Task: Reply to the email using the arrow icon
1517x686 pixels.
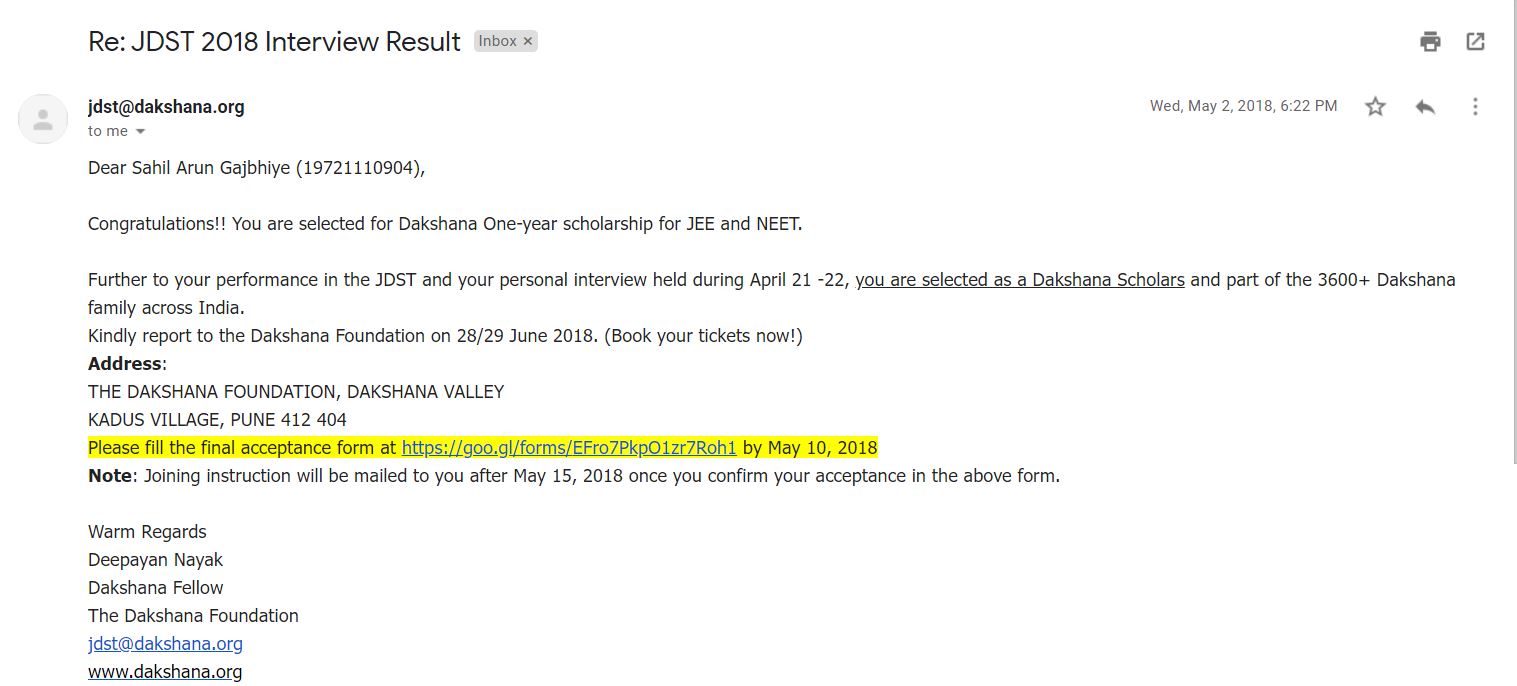Action: [1425, 106]
